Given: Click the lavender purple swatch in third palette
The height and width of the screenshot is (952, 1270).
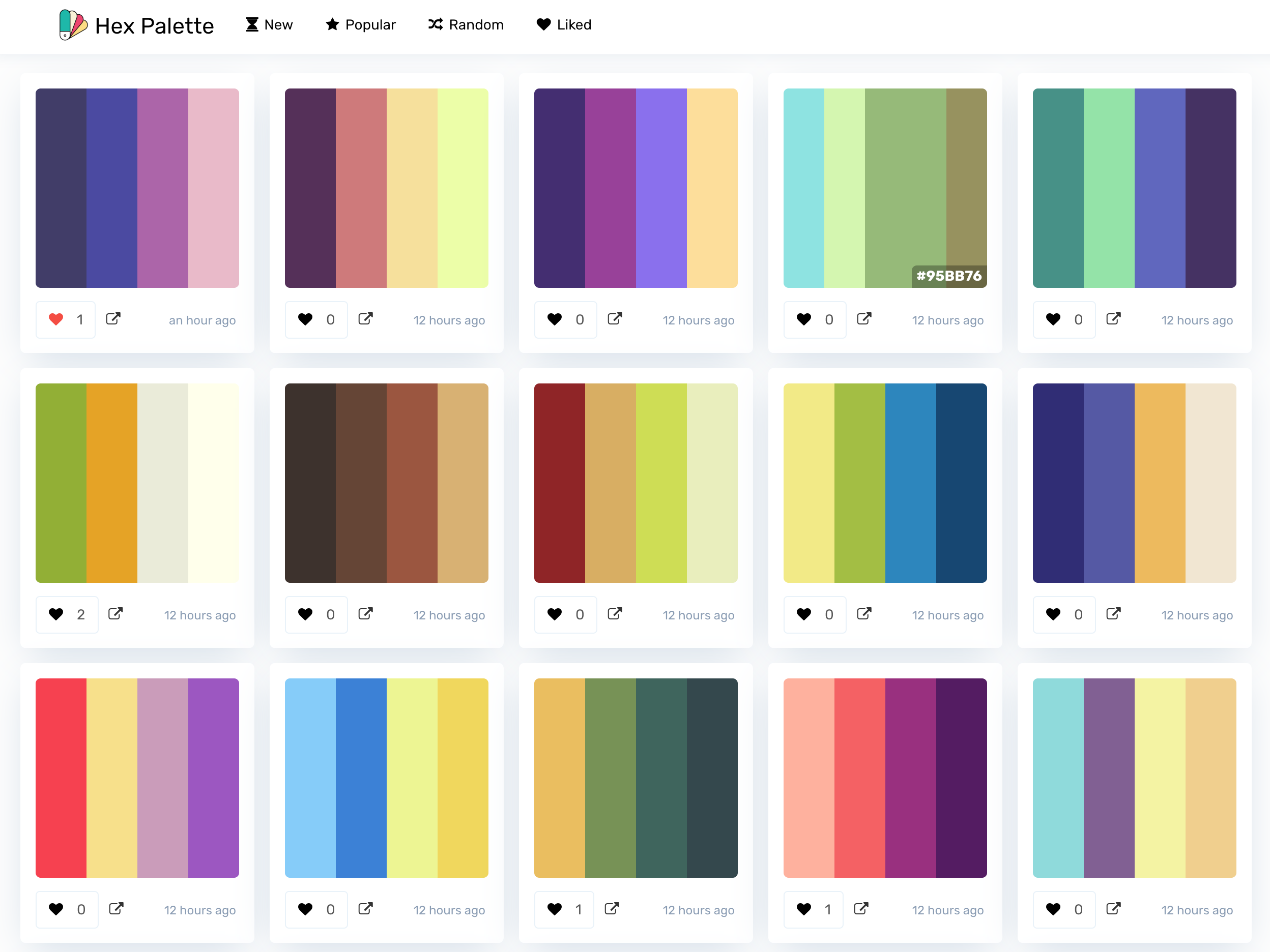Looking at the screenshot, I should [x=661, y=188].
